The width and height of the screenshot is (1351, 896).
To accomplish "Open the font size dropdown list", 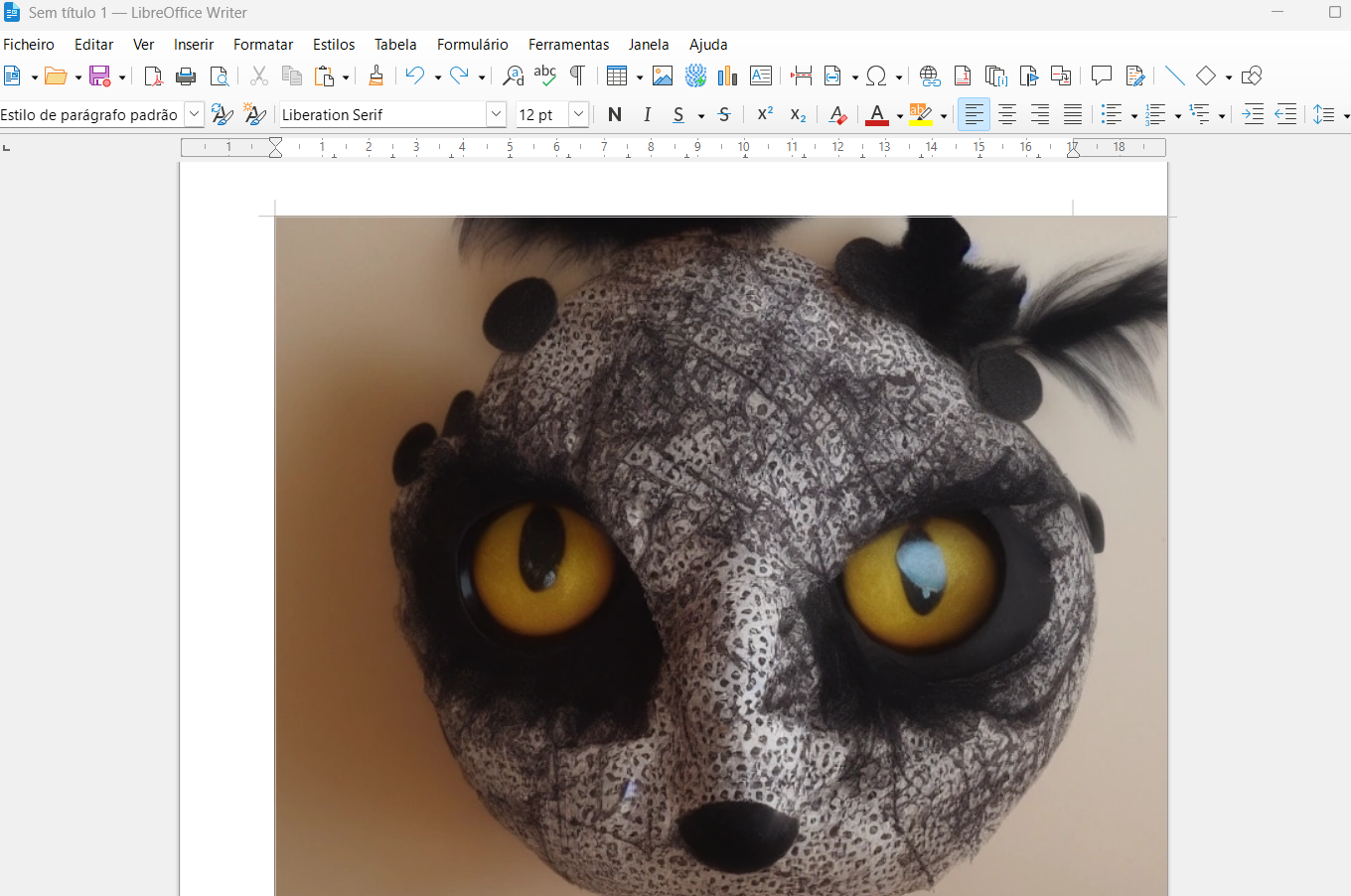I will click(x=578, y=115).
